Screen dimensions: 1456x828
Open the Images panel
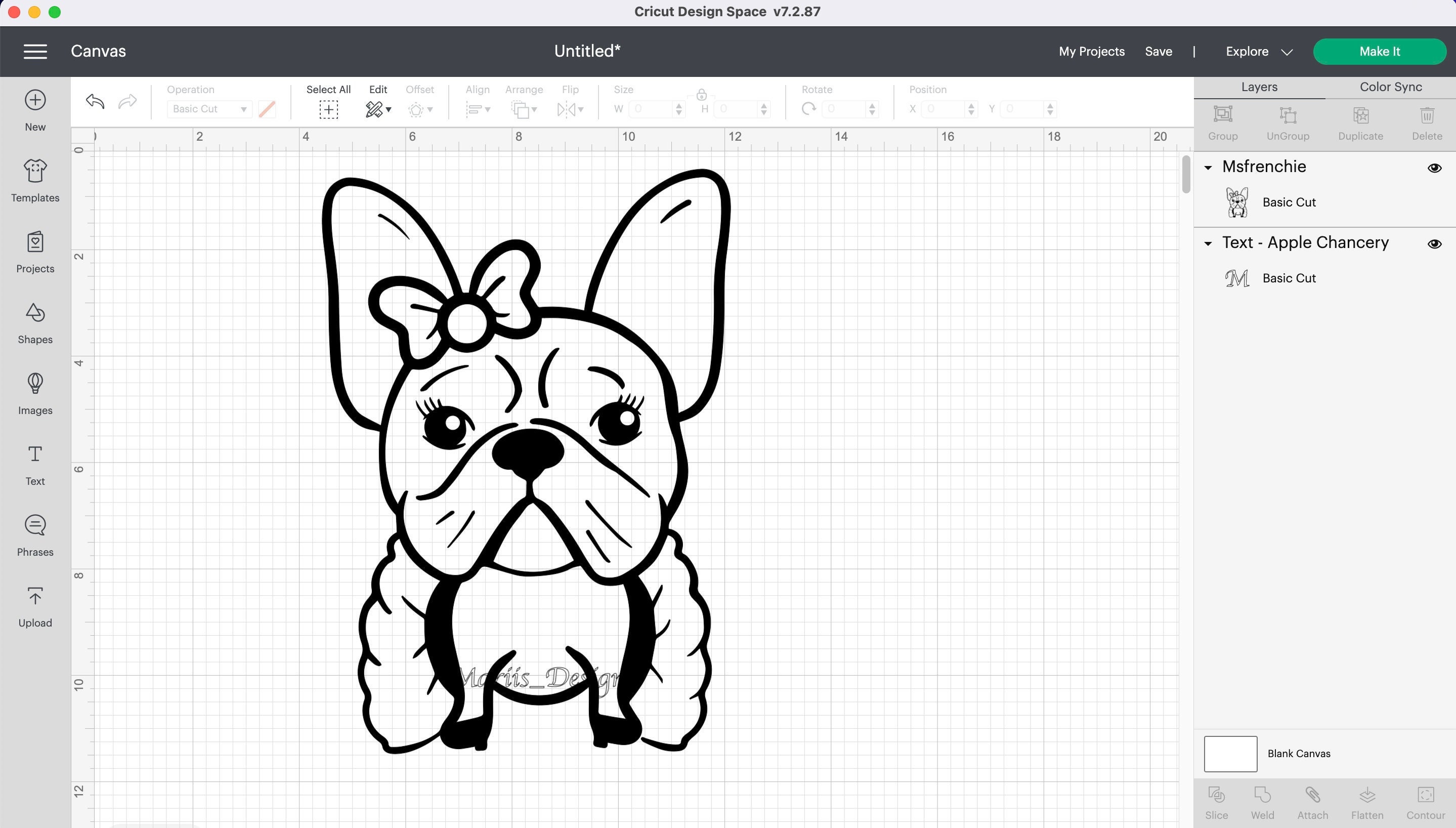(x=35, y=392)
